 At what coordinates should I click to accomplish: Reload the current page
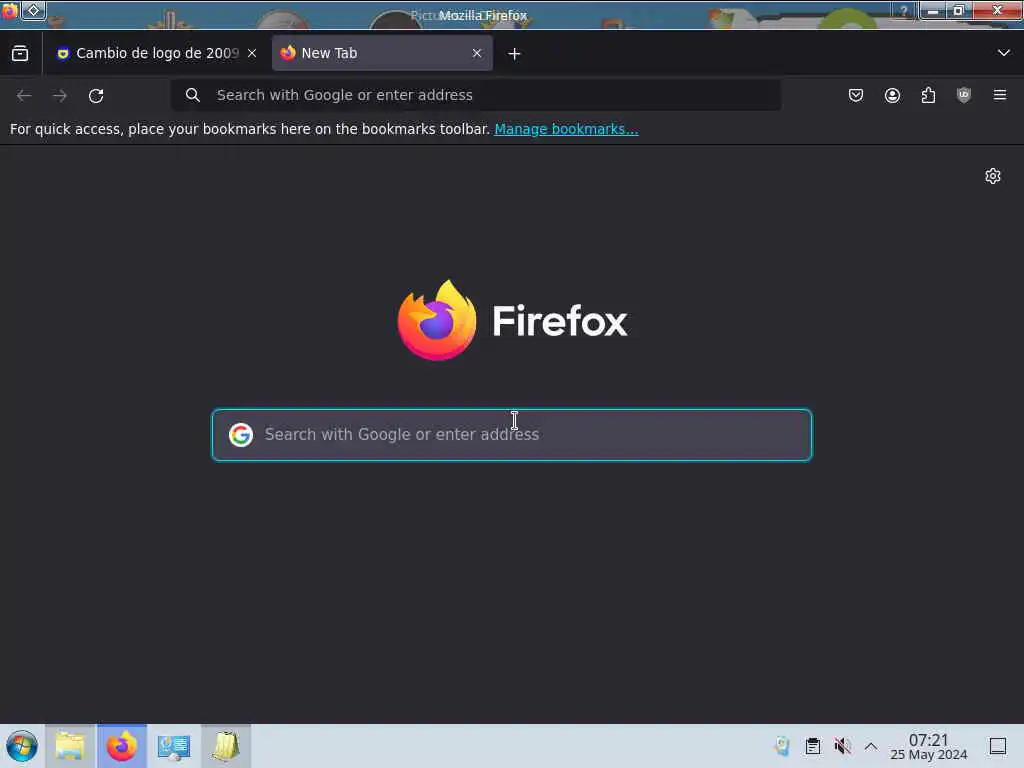pyautogui.click(x=96, y=95)
